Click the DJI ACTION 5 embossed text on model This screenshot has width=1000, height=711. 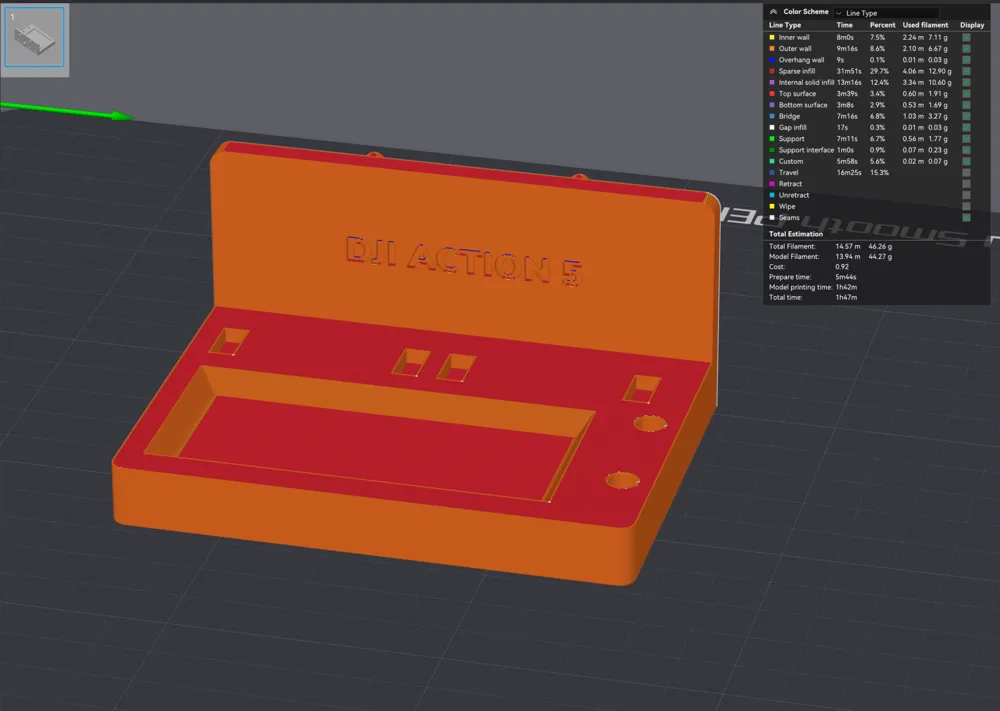464,260
